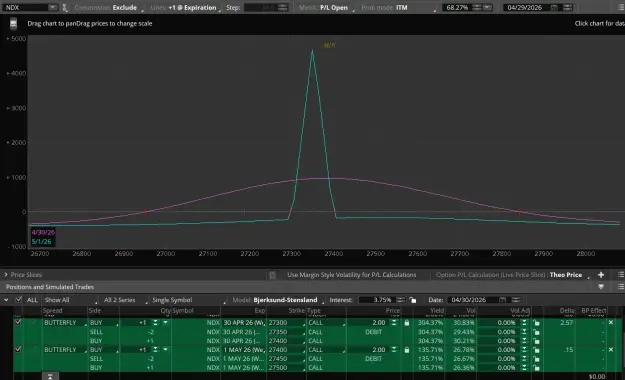Image resolution: width=625 pixels, height=380 pixels.
Task: Toggle Vol Adj lock on 27300 CALL row
Action: click(x=537, y=323)
